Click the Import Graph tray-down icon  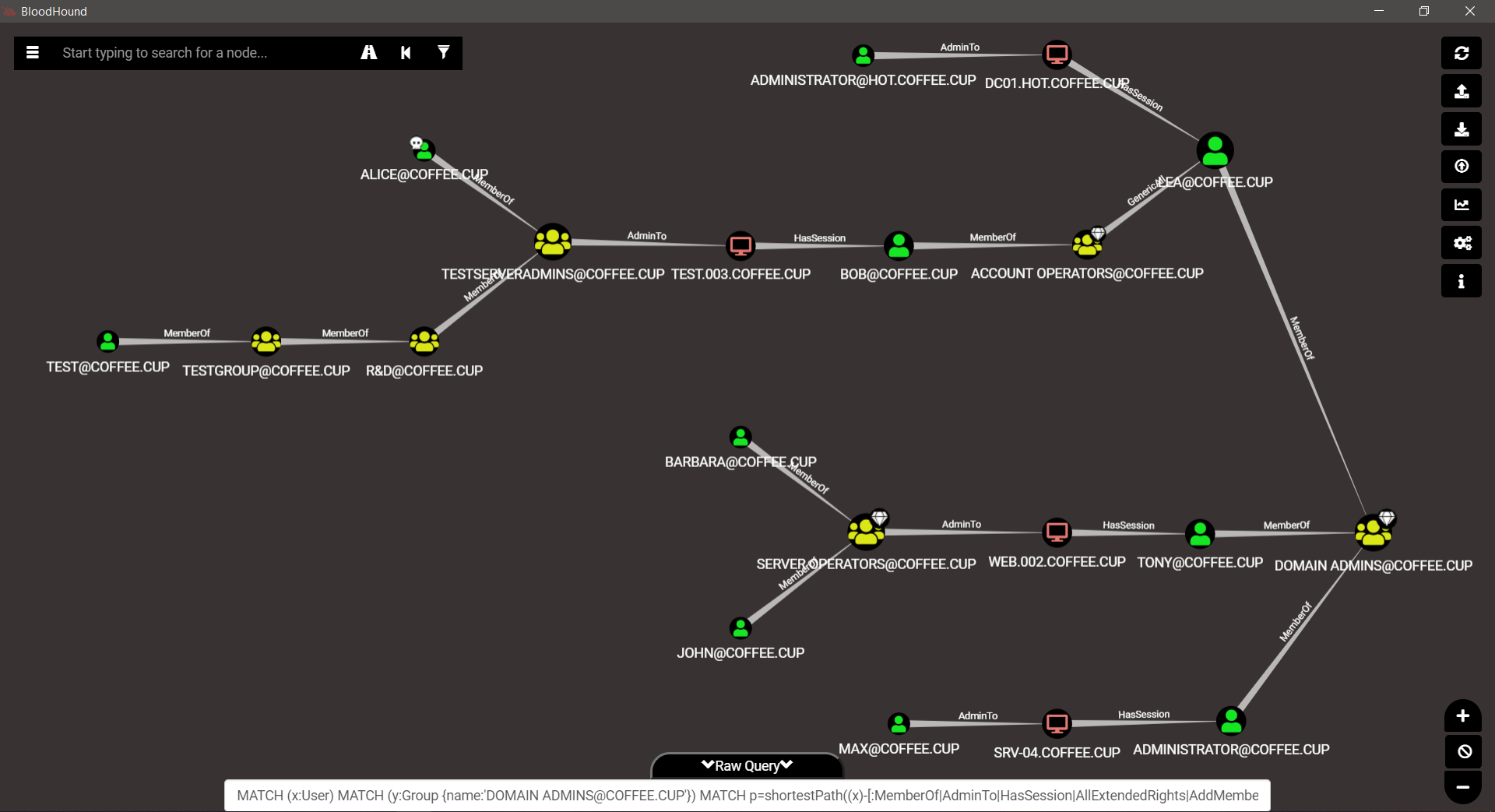pyautogui.click(x=1462, y=129)
